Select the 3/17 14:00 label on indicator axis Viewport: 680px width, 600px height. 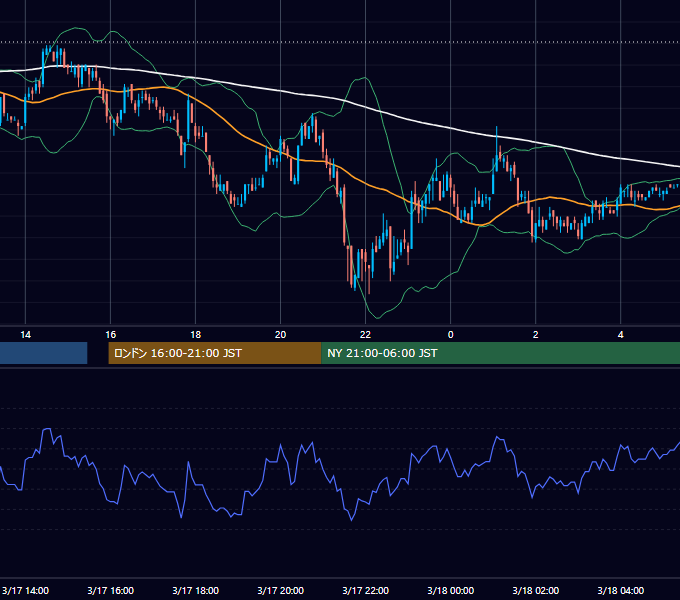click(x=26, y=590)
